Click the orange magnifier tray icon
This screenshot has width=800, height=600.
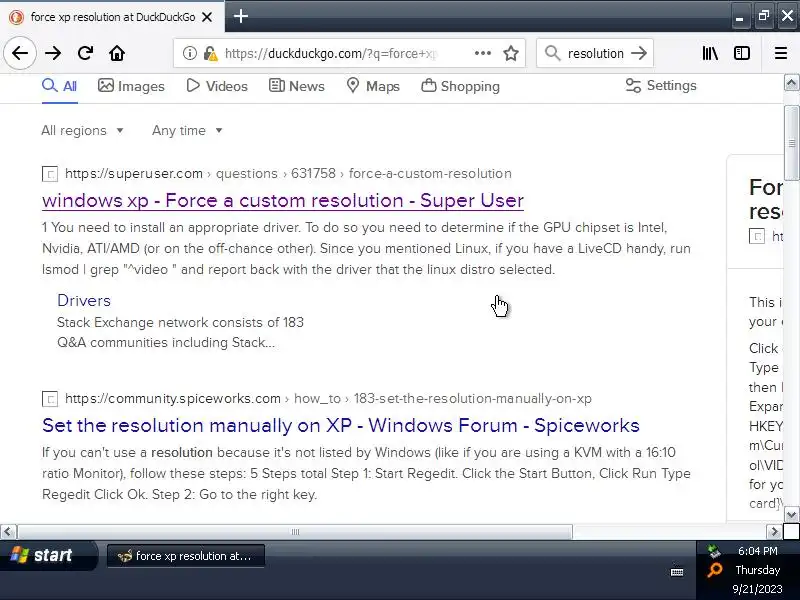pos(714,570)
